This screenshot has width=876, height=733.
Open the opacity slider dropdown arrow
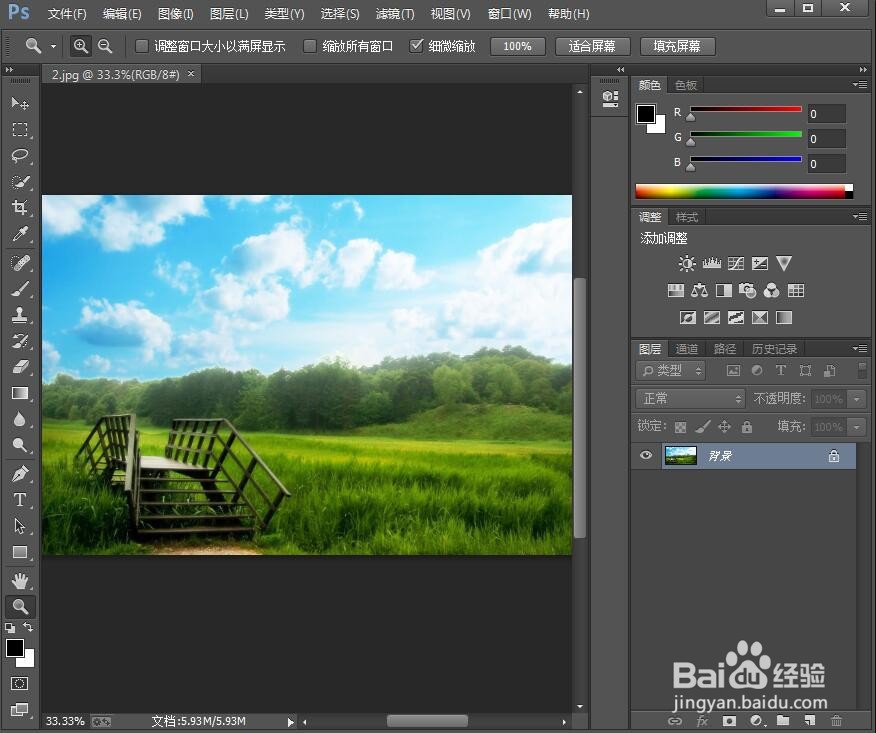[856, 399]
